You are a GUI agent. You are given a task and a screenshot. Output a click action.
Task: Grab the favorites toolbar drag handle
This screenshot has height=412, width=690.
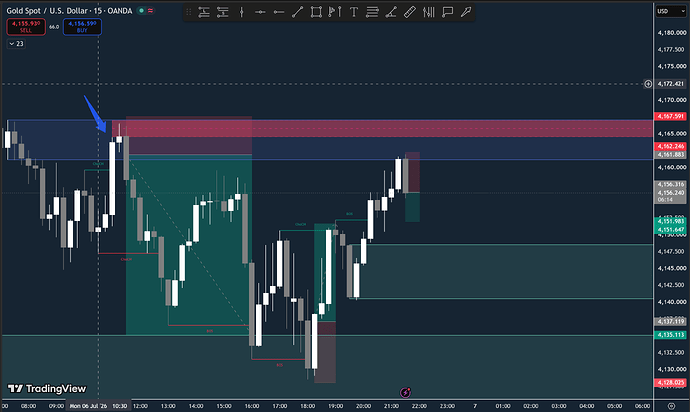pyautogui.click(x=189, y=12)
